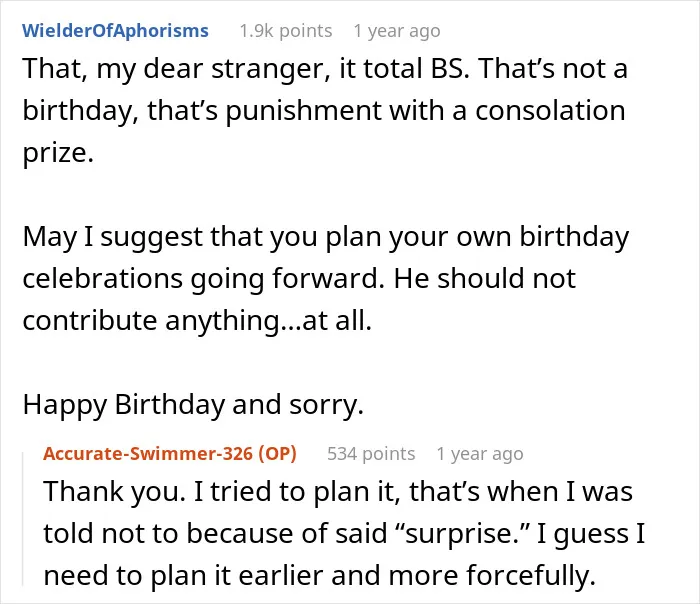
Task: Click 'birthday, that's punishment' text line
Action: (x=324, y=111)
